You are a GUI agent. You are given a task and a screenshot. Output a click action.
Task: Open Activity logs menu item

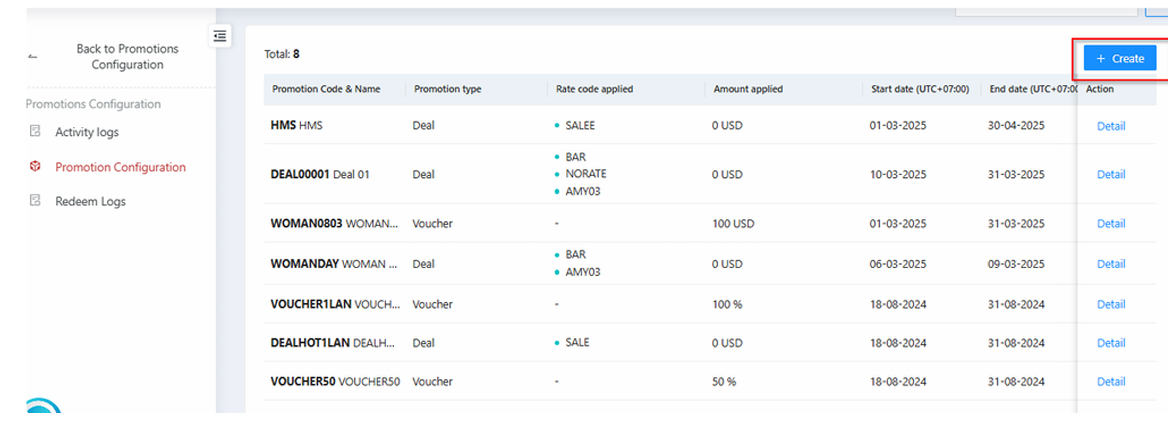point(87,132)
